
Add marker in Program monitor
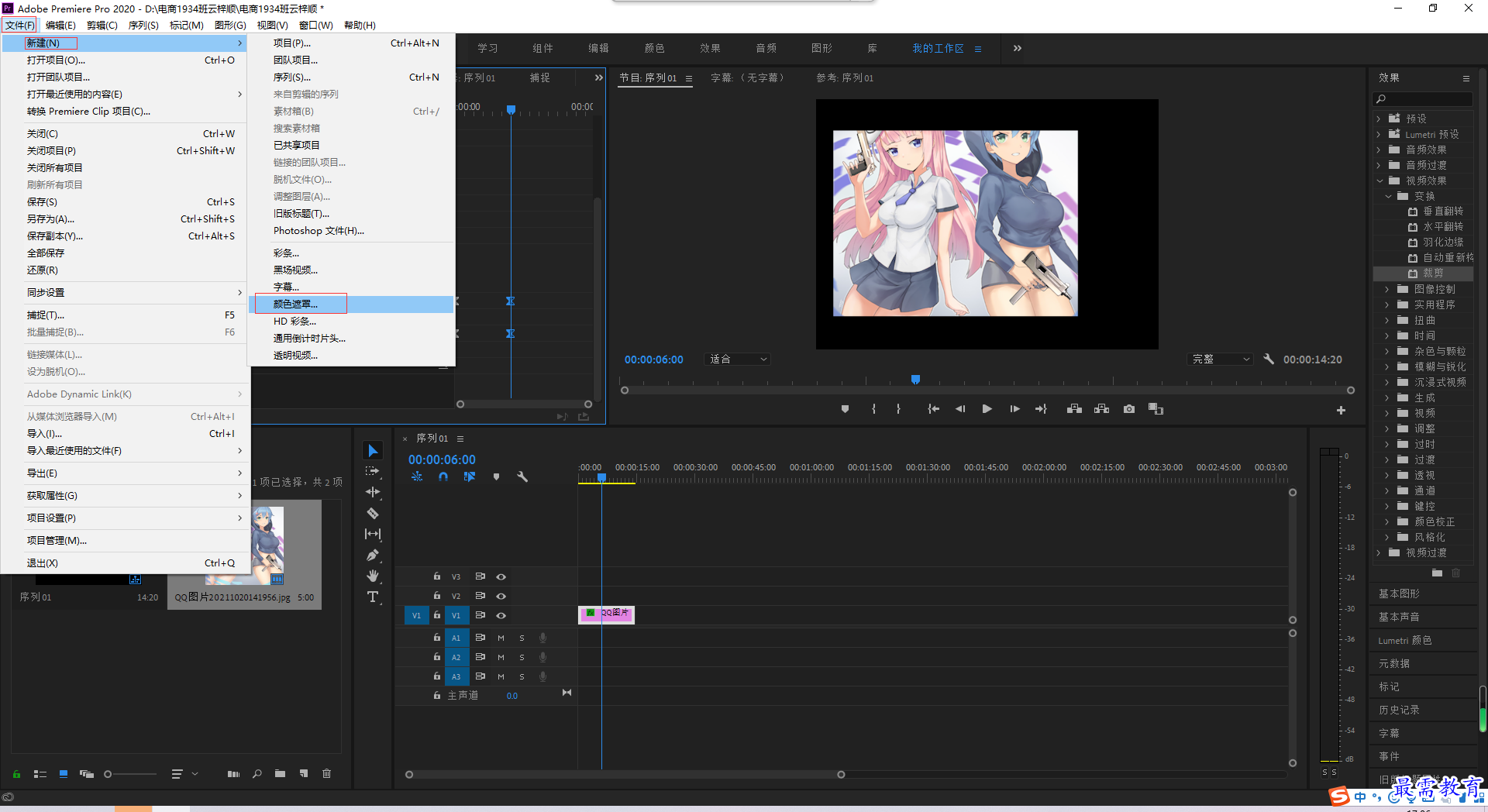845,409
